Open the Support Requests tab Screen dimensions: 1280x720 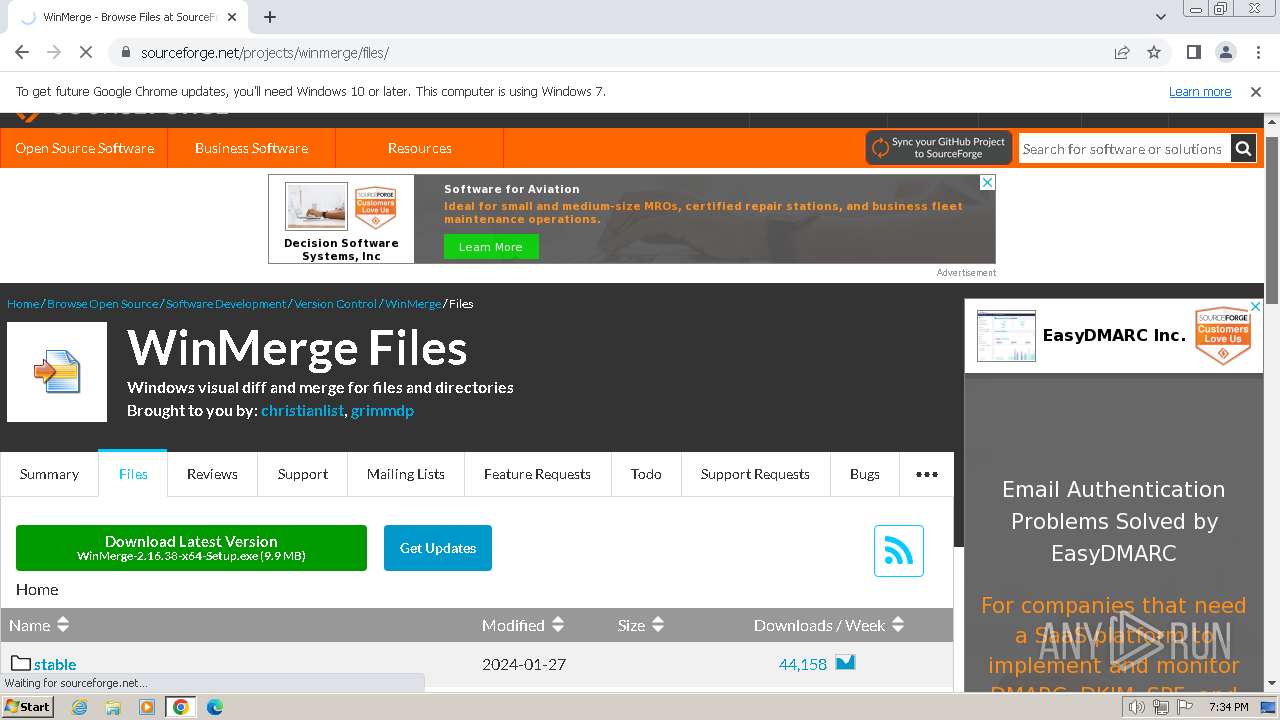point(755,474)
